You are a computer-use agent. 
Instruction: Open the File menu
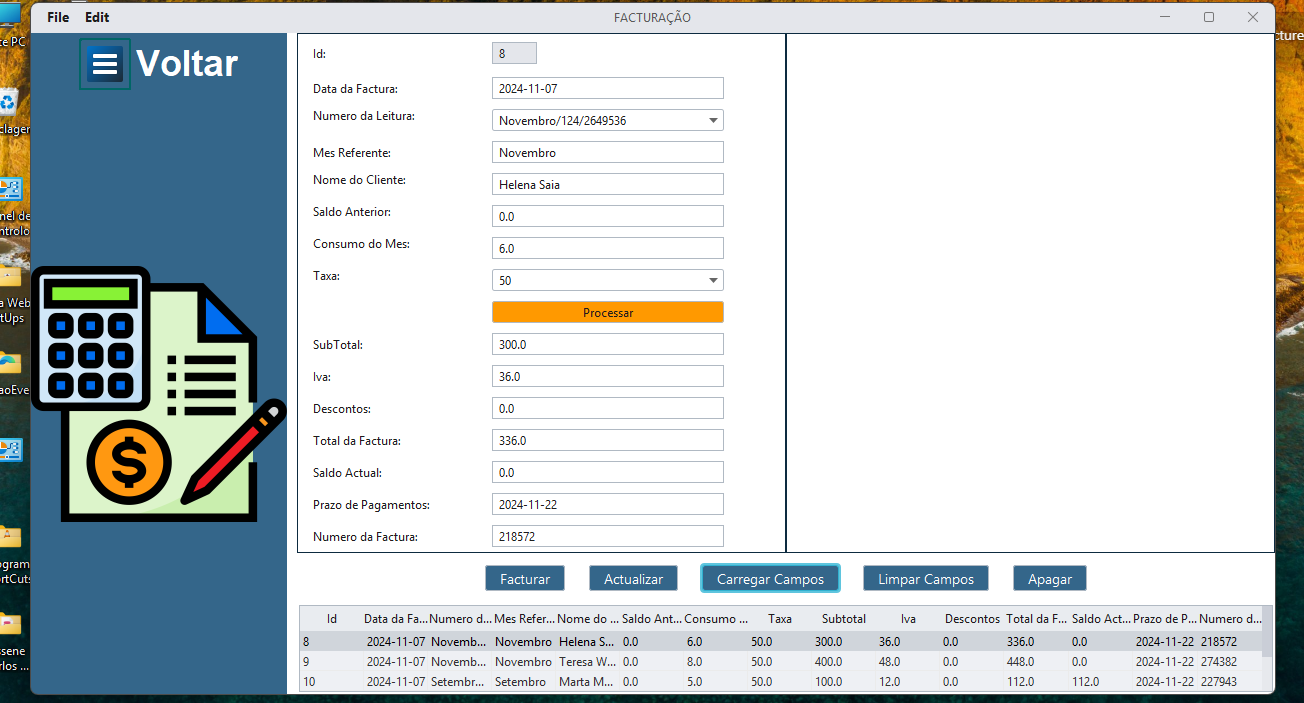58,18
